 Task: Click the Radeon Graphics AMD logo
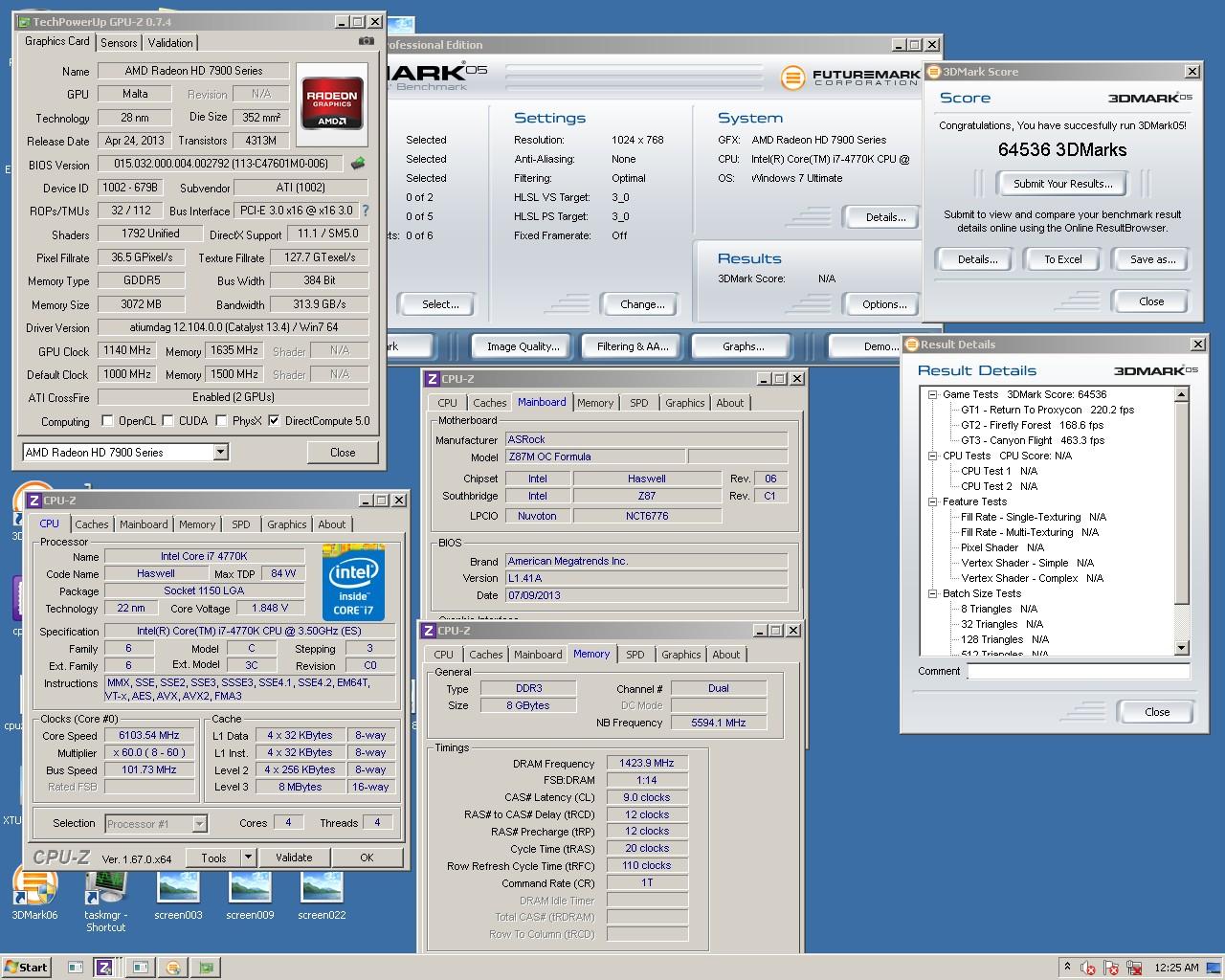332,105
